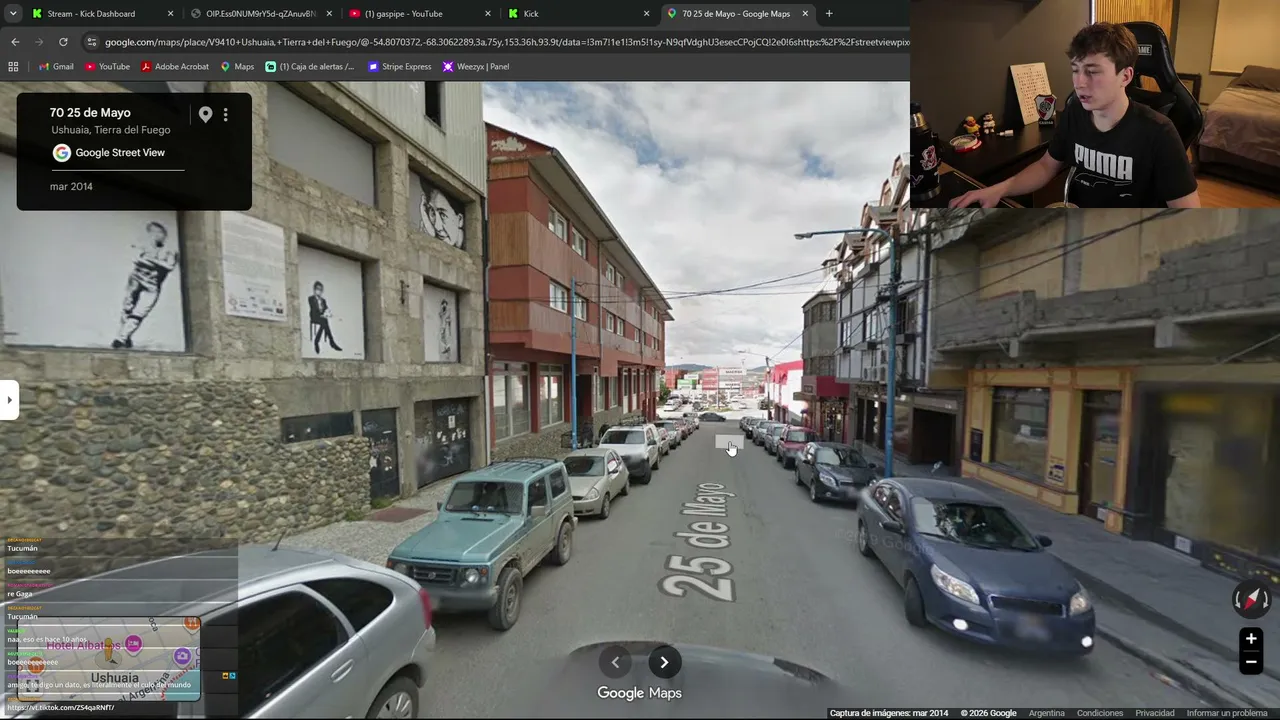Click the 70 25 de Mayo address title
Viewport: 1280px width, 720px height.
(x=90, y=113)
